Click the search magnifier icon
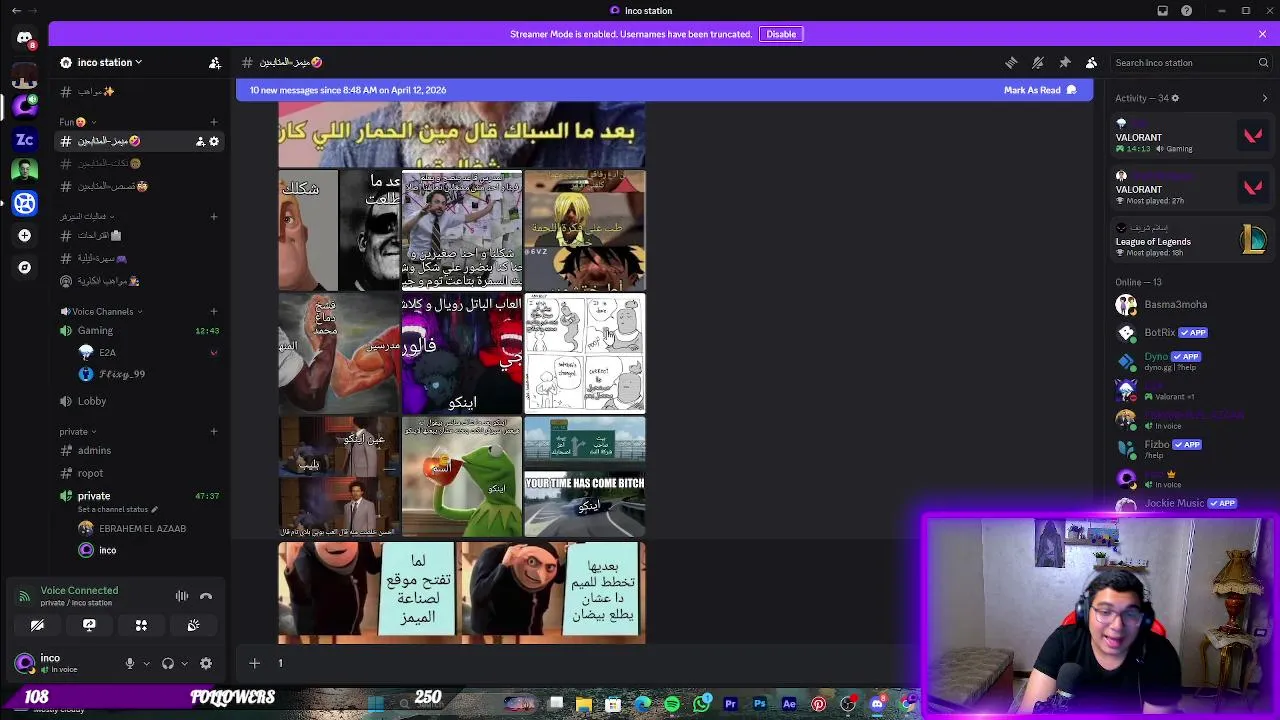1280x720 pixels. 1263,62
